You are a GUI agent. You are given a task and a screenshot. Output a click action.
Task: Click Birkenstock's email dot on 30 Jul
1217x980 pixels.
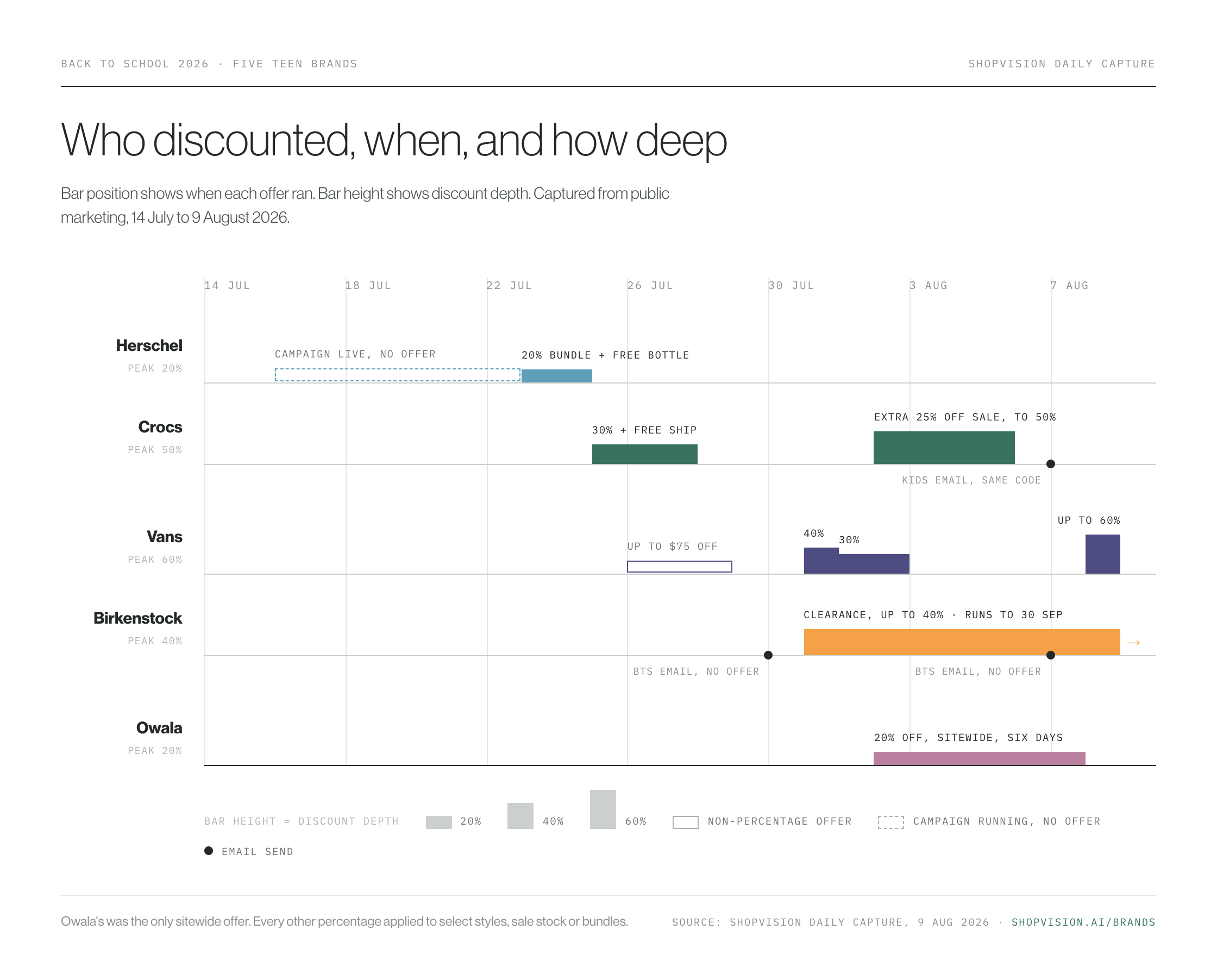(768, 655)
